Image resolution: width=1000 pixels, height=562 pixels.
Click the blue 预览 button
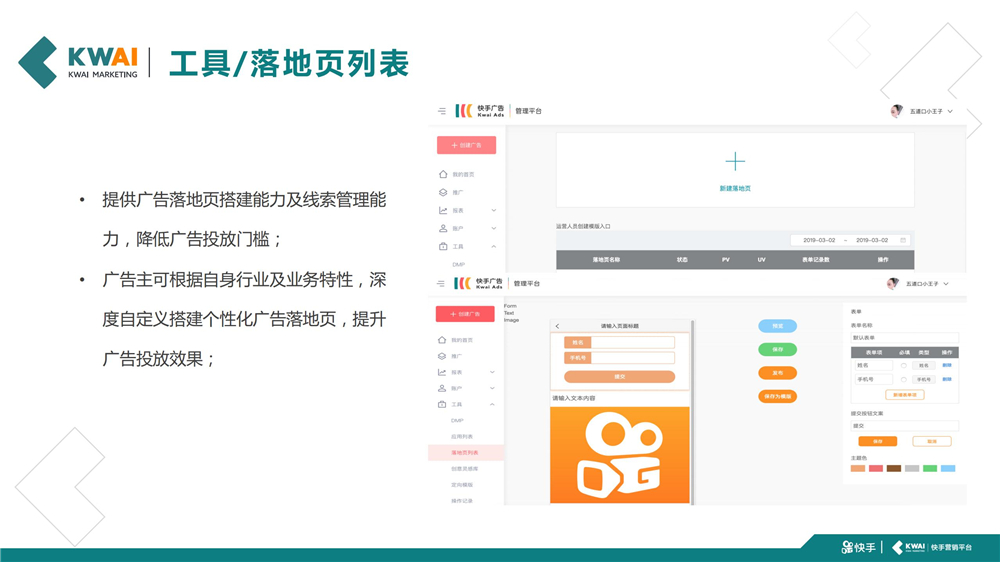click(777, 326)
